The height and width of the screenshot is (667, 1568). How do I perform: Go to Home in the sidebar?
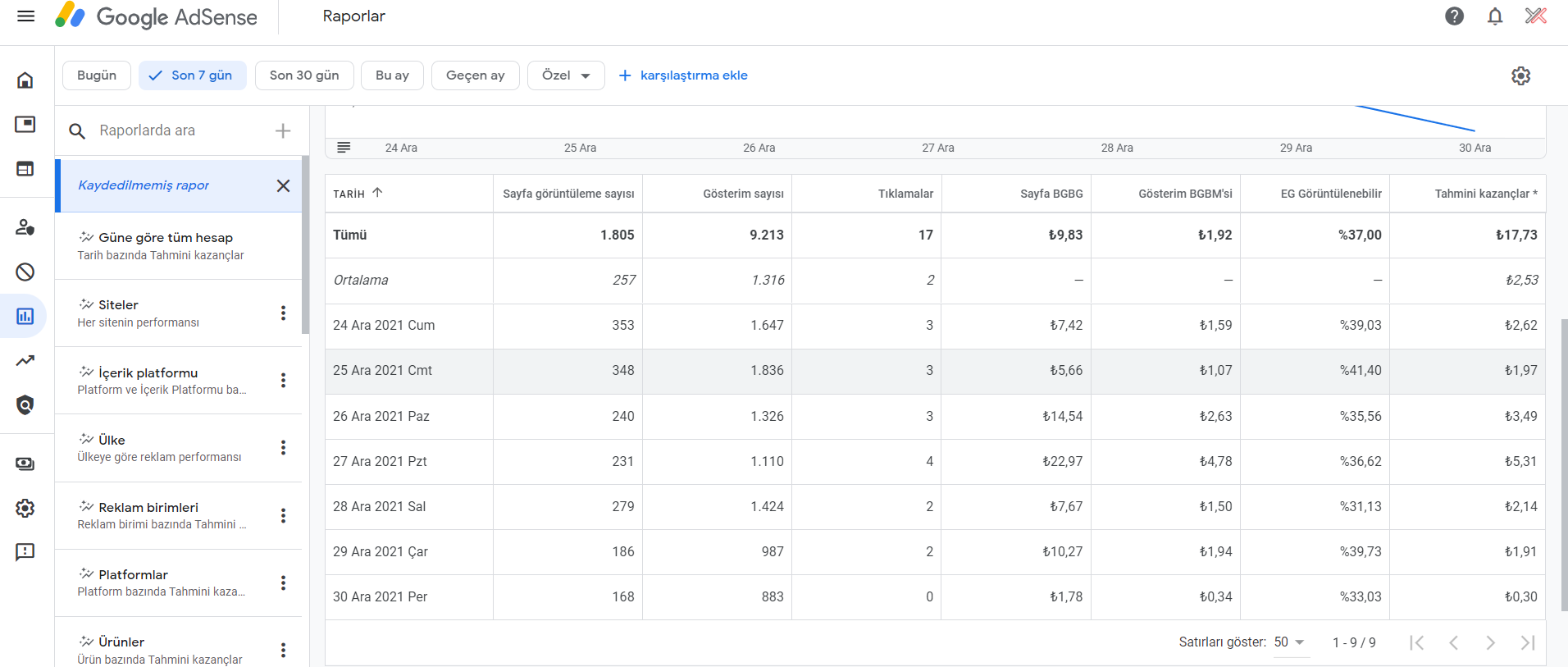tap(25, 80)
